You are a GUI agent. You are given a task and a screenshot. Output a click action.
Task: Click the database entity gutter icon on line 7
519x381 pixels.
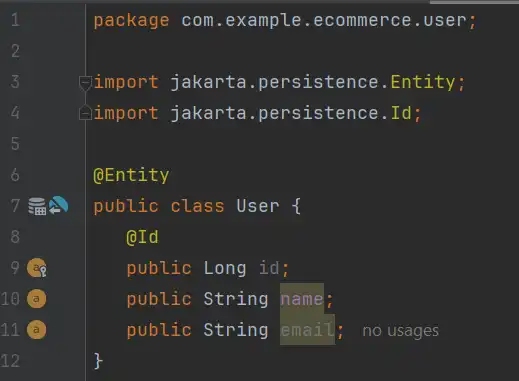pyautogui.click(x=37, y=206)
